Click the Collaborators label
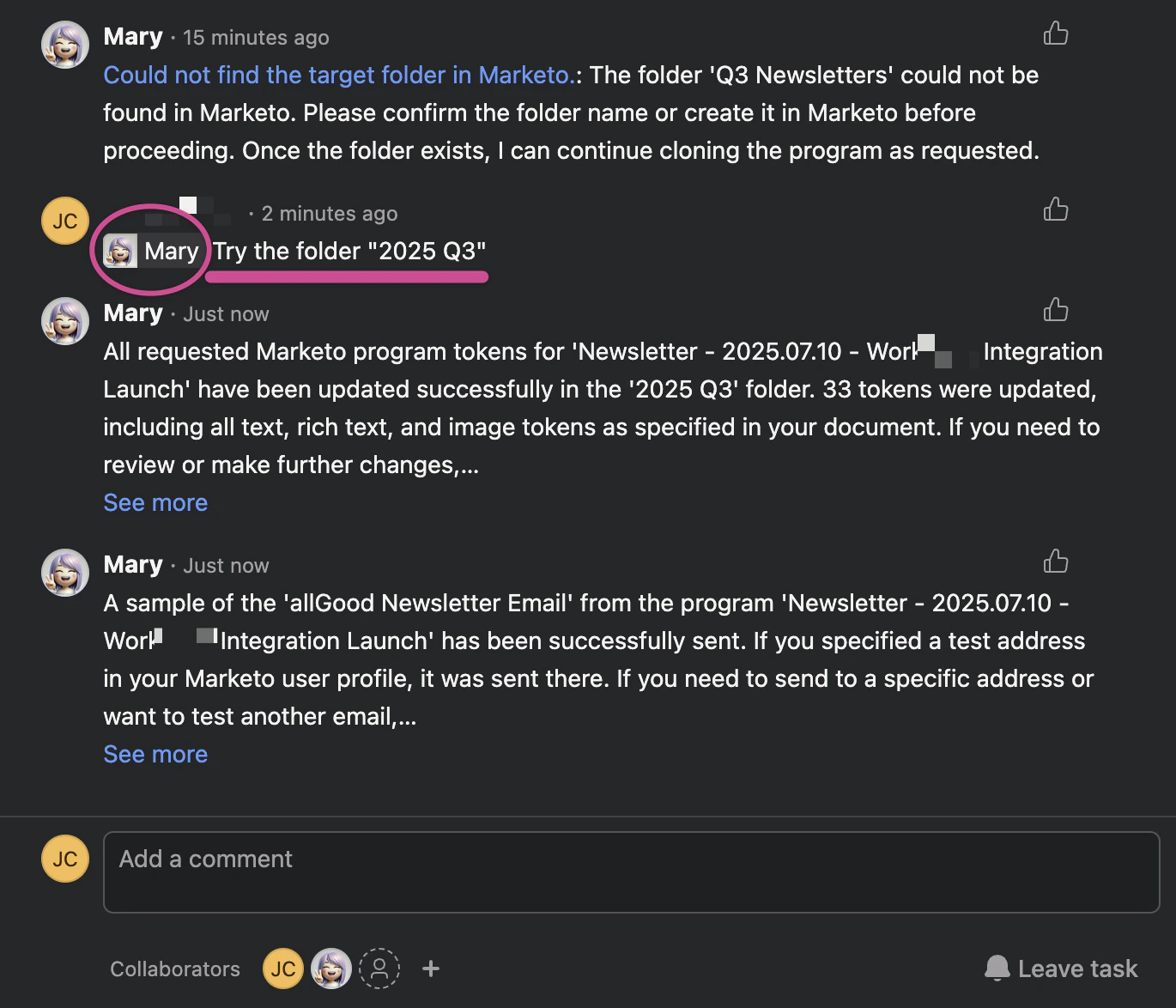This screenshot has height=1008, width=1176. coord(175,969)
